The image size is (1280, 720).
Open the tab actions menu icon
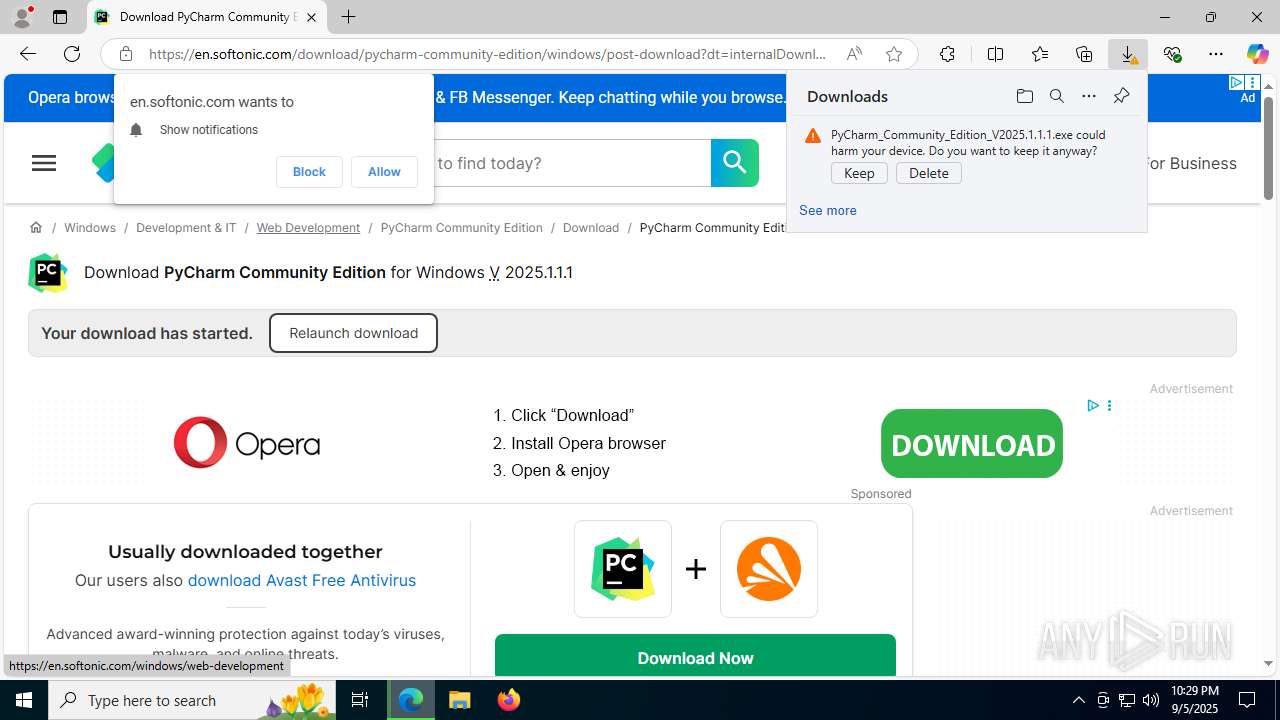coord(60,17)
